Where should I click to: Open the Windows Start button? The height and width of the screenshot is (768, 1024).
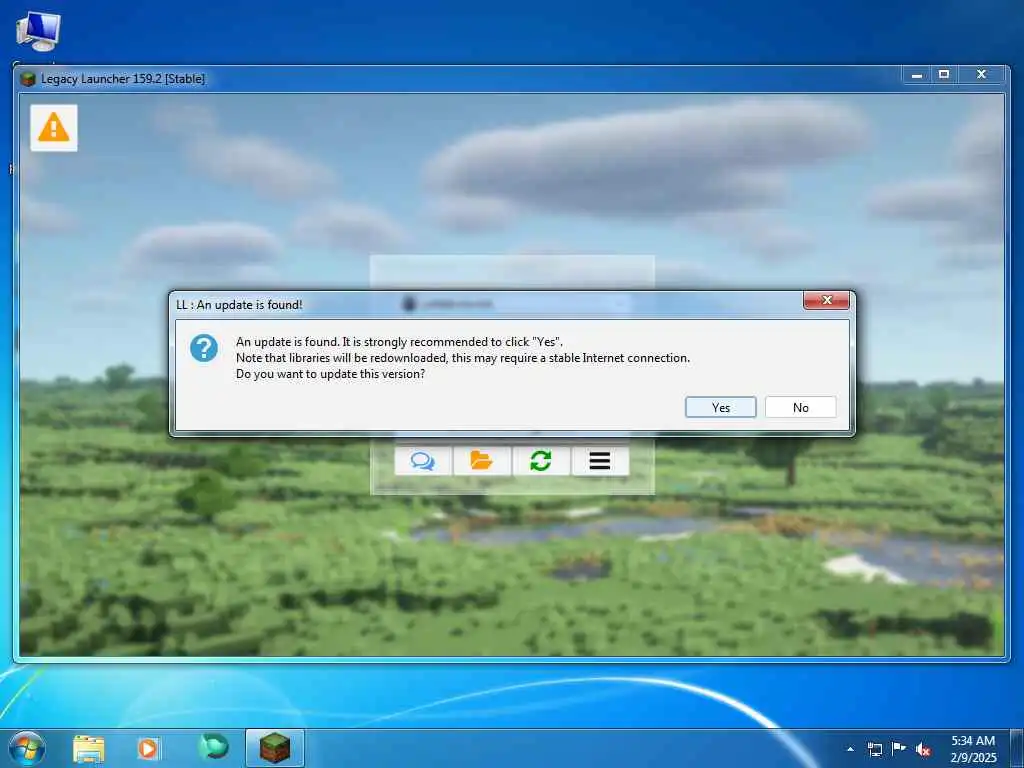coord(27,748)
